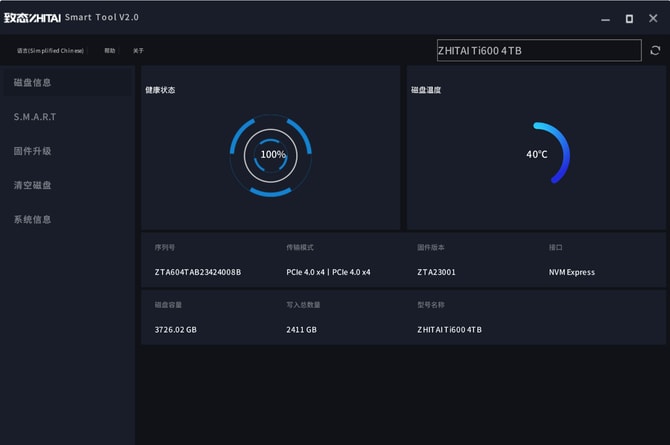
Task: Open the 帮助 help menu
Action: 110,51
